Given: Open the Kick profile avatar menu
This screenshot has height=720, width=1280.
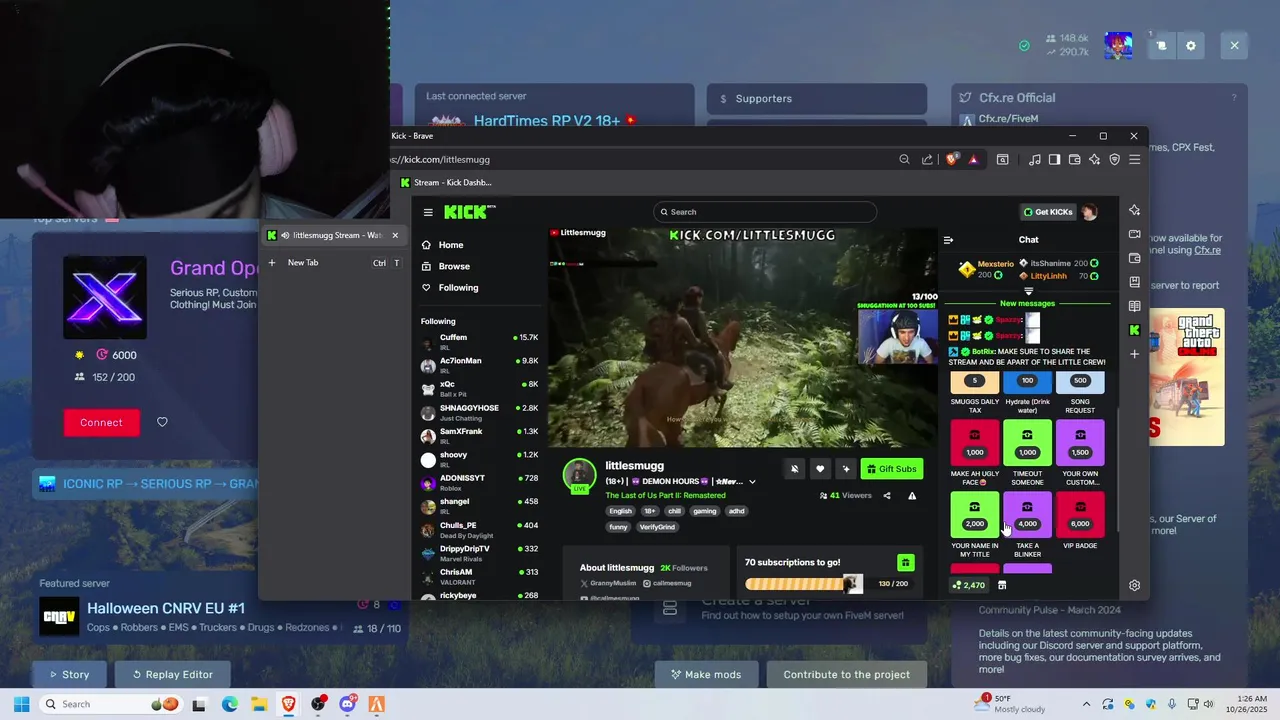Looking at the screenshot, I should point(1090,212).
